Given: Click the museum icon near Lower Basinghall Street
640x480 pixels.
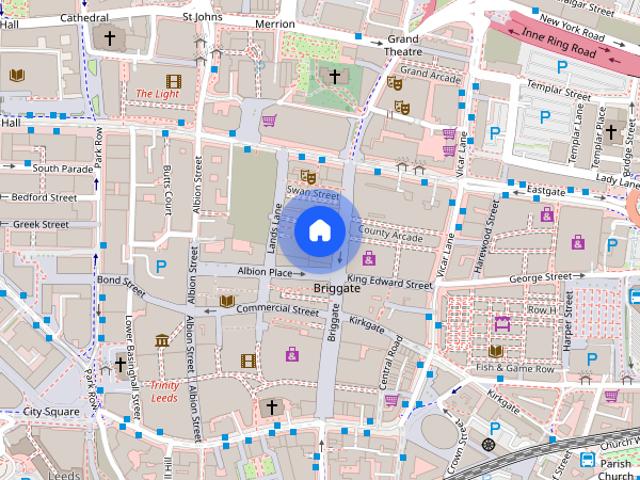Looking at the screenshot, I should (x=161, y=342).
